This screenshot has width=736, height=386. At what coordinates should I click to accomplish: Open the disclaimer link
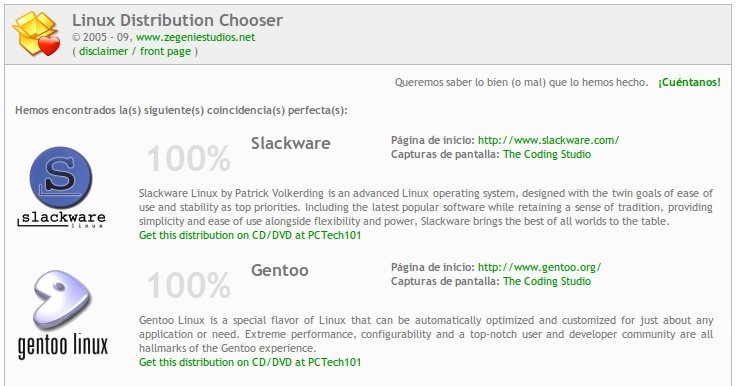tap(103, 51)
